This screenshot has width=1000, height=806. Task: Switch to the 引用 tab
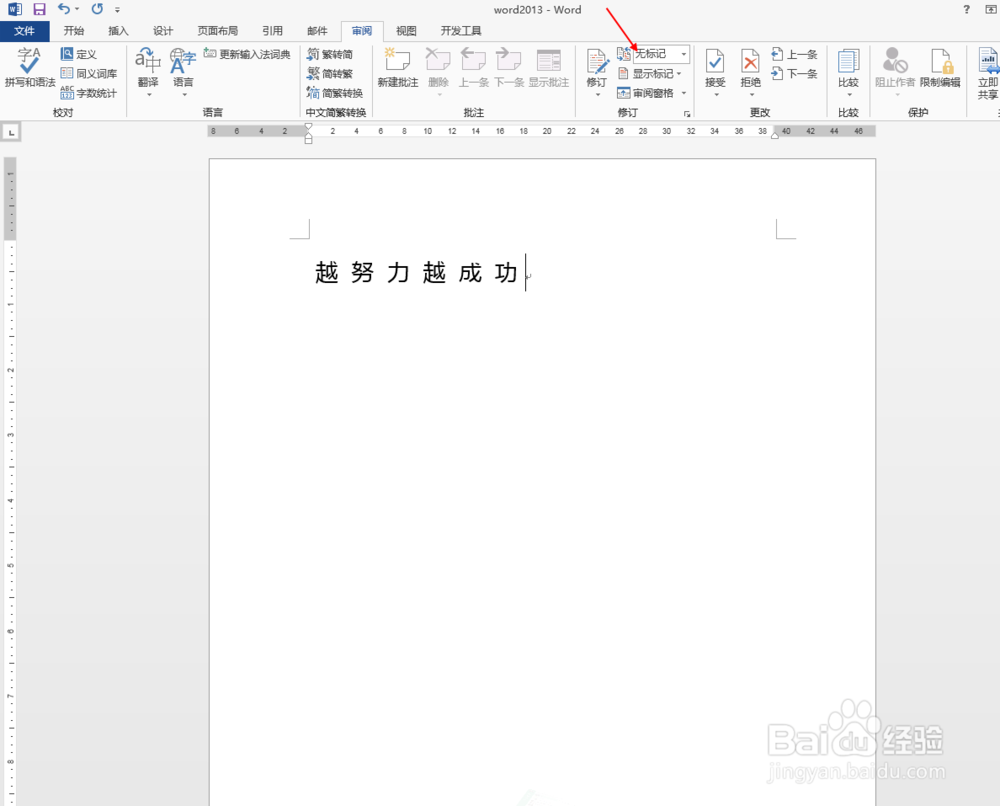[272, 31]
